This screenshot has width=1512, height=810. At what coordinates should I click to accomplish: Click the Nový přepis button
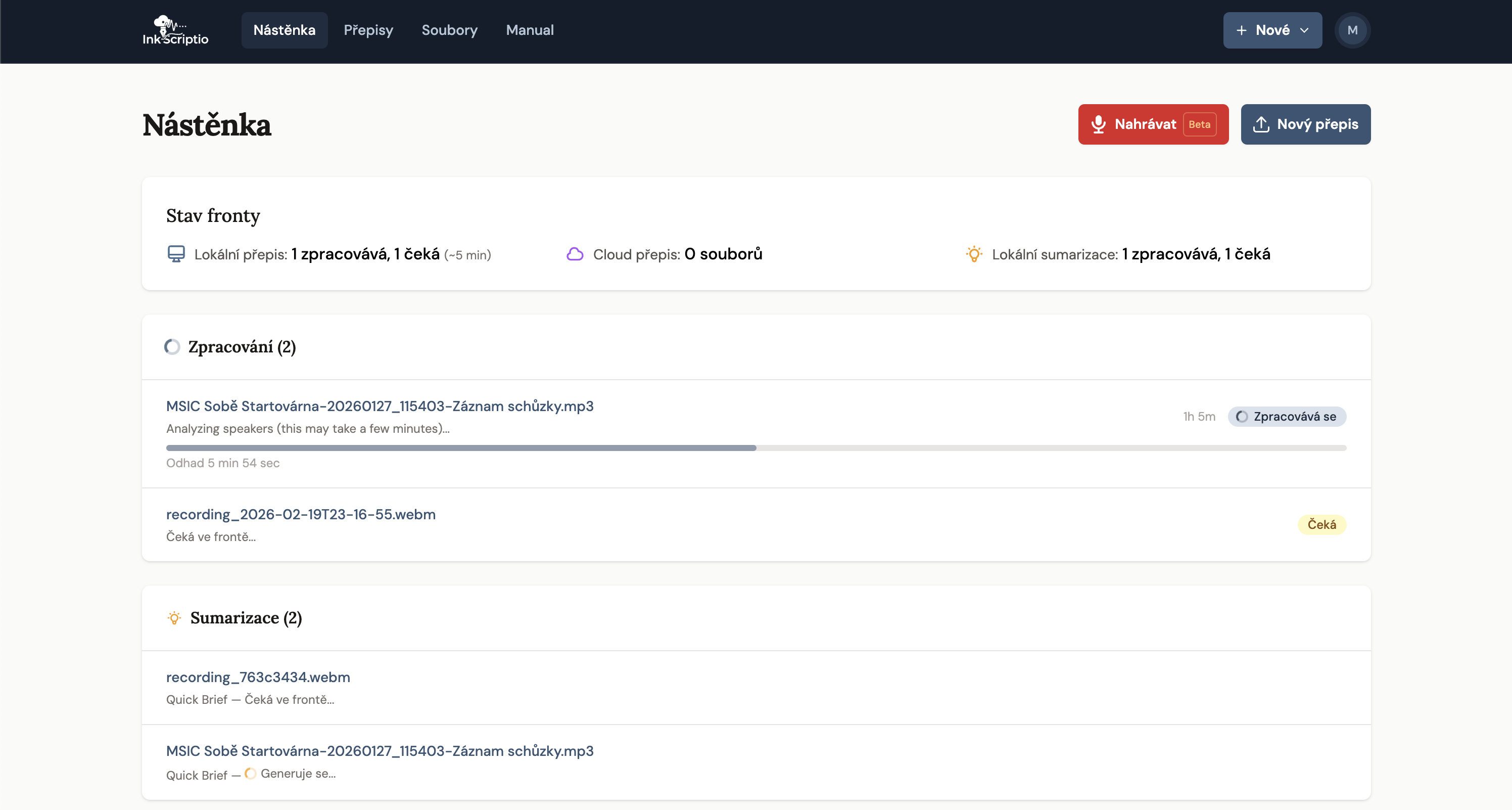pyautogui.click(x=1305, y=124)
